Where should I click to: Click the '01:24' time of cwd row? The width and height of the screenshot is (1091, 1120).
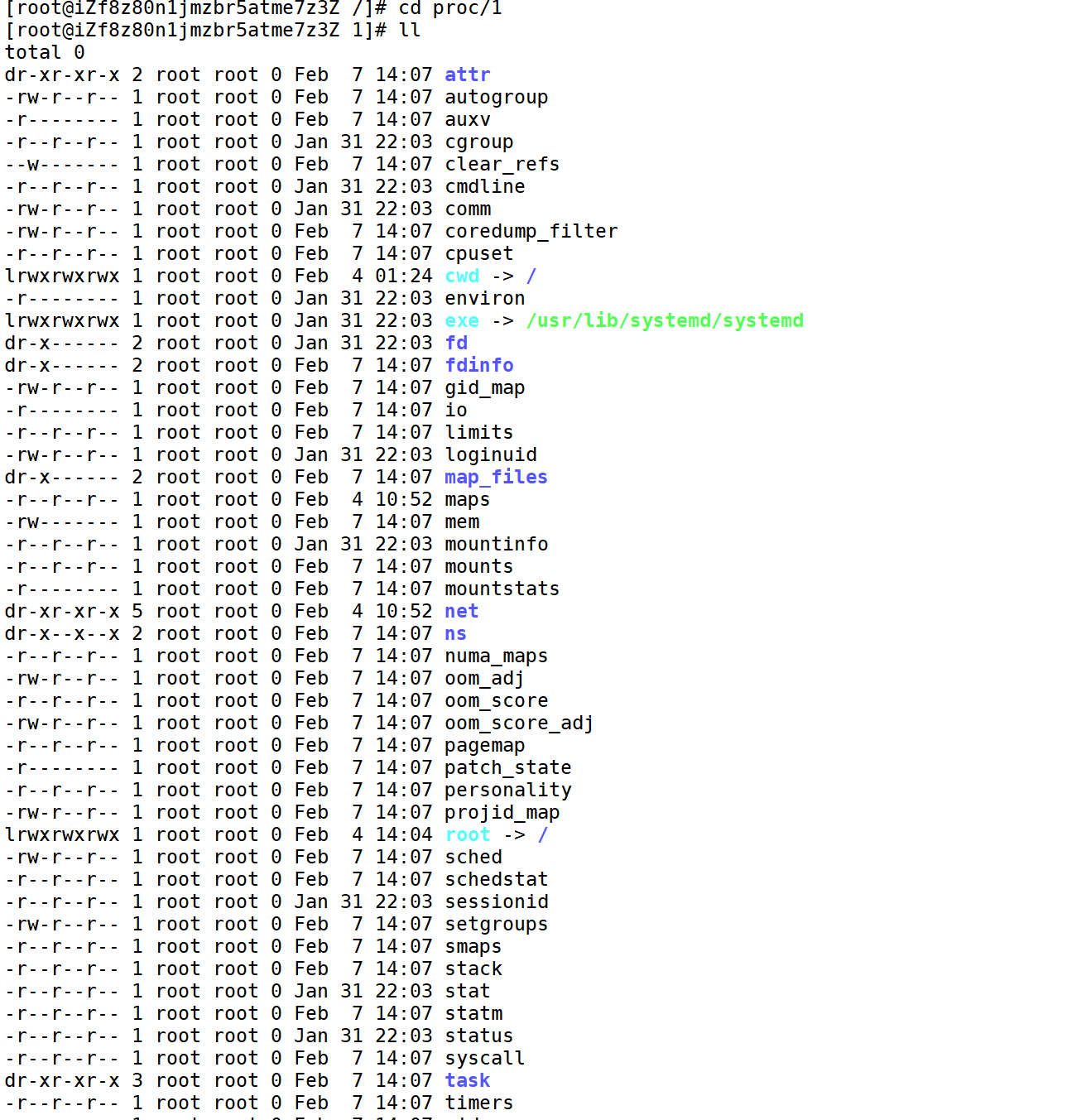coord(404,276)
